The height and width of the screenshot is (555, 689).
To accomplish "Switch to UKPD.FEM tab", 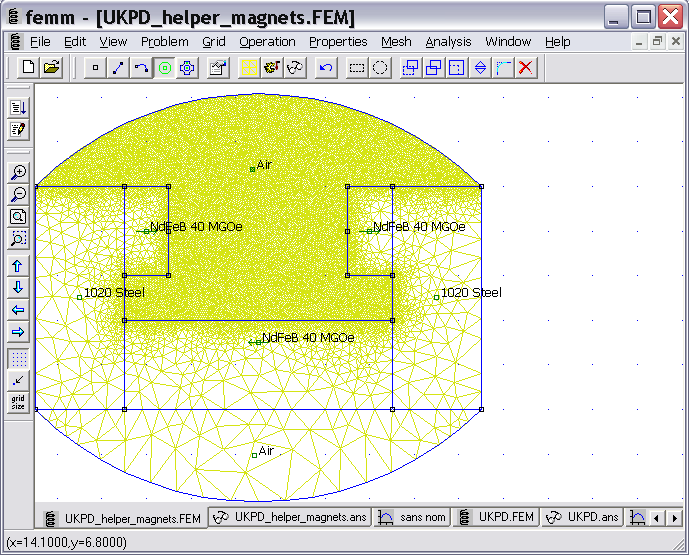I will tap(496, 517).
